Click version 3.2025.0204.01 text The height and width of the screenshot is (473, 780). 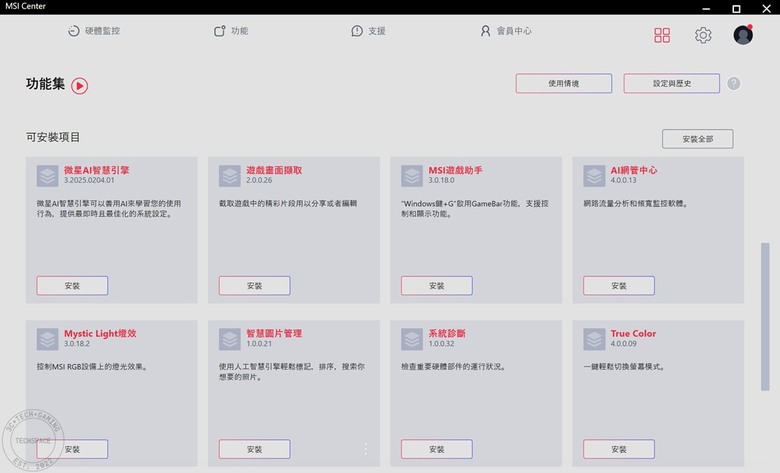click(89, 180)
